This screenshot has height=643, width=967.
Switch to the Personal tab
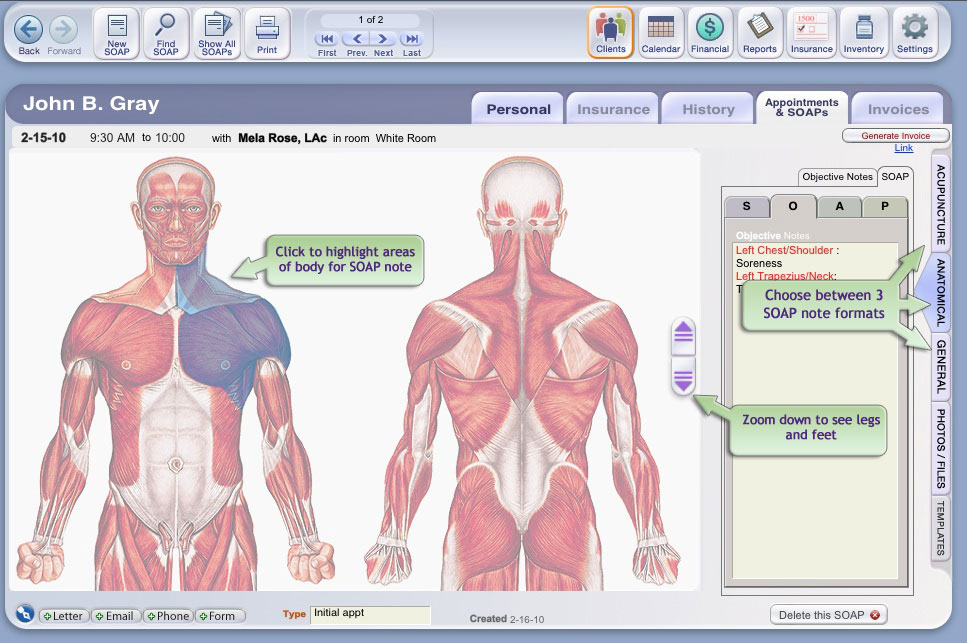[x=518, y=109]
